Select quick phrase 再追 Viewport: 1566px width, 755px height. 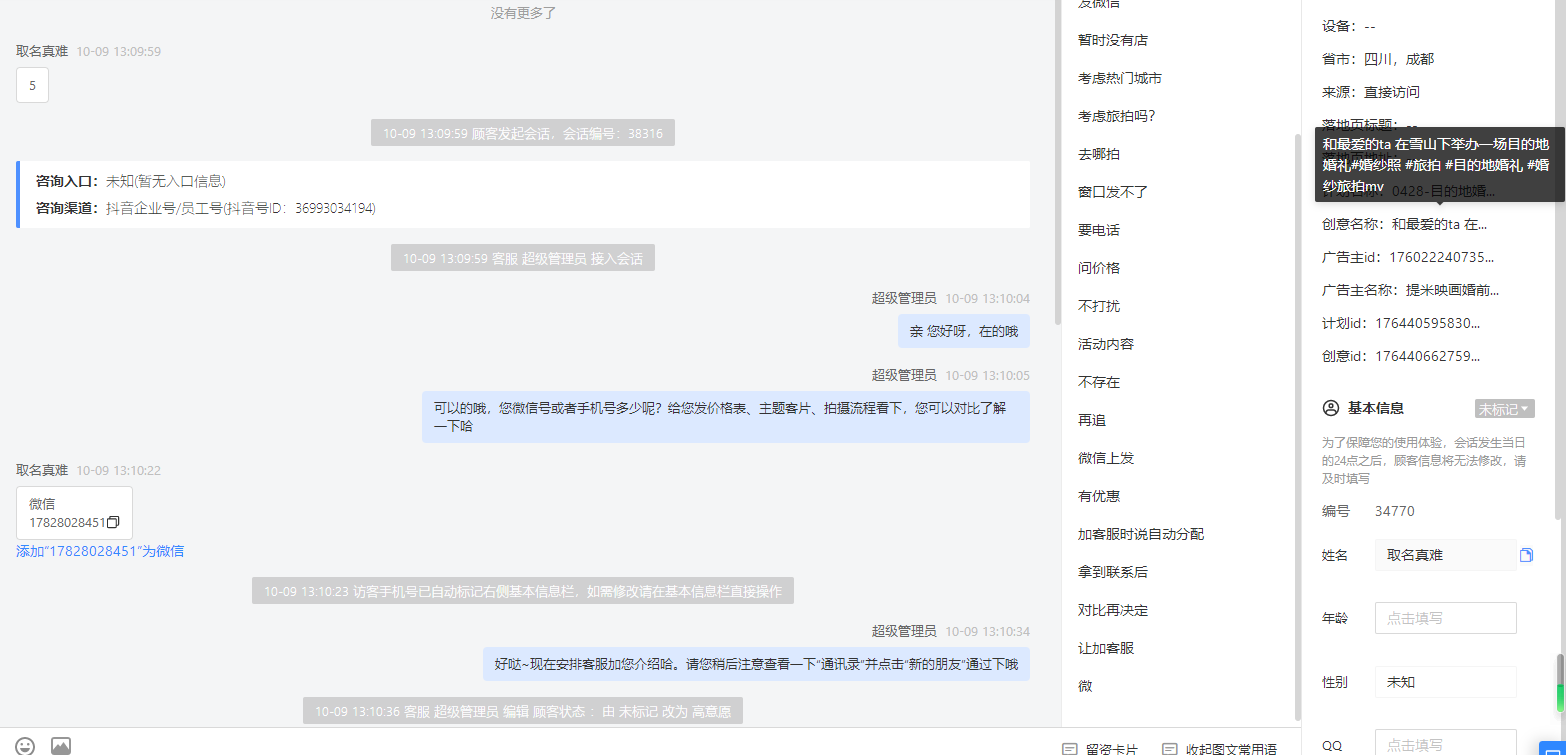[1091, 420]
